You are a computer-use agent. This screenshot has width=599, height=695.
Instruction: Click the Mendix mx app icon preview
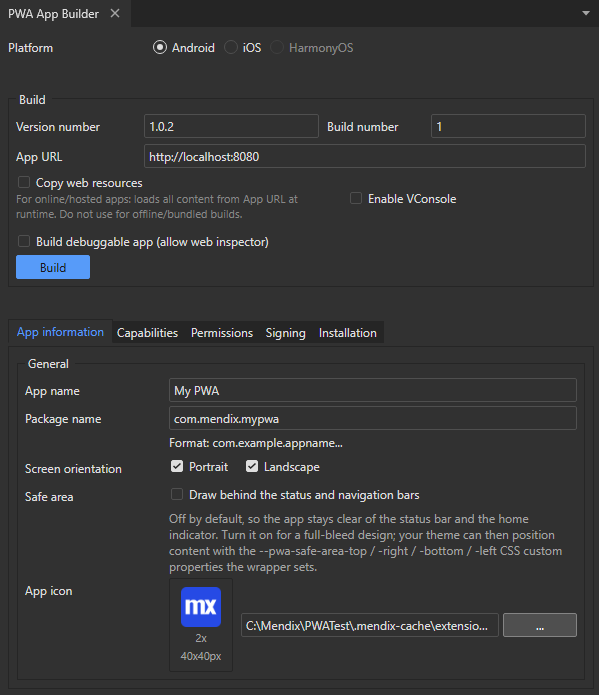click(x=201, y=607)
